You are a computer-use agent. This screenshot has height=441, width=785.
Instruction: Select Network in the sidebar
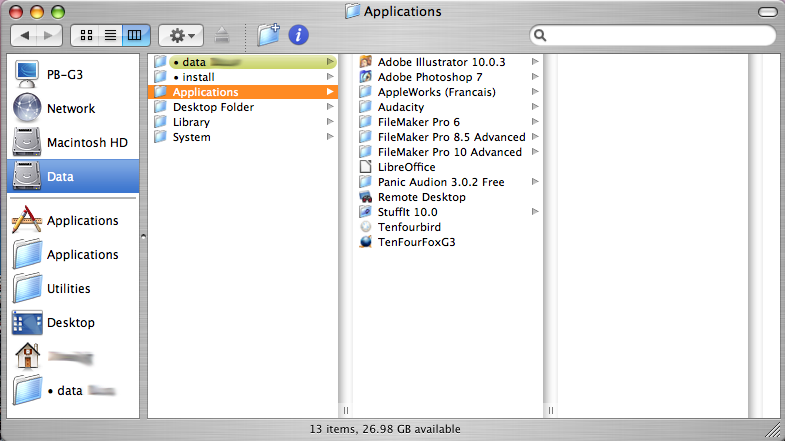click(x=70, y=108)
